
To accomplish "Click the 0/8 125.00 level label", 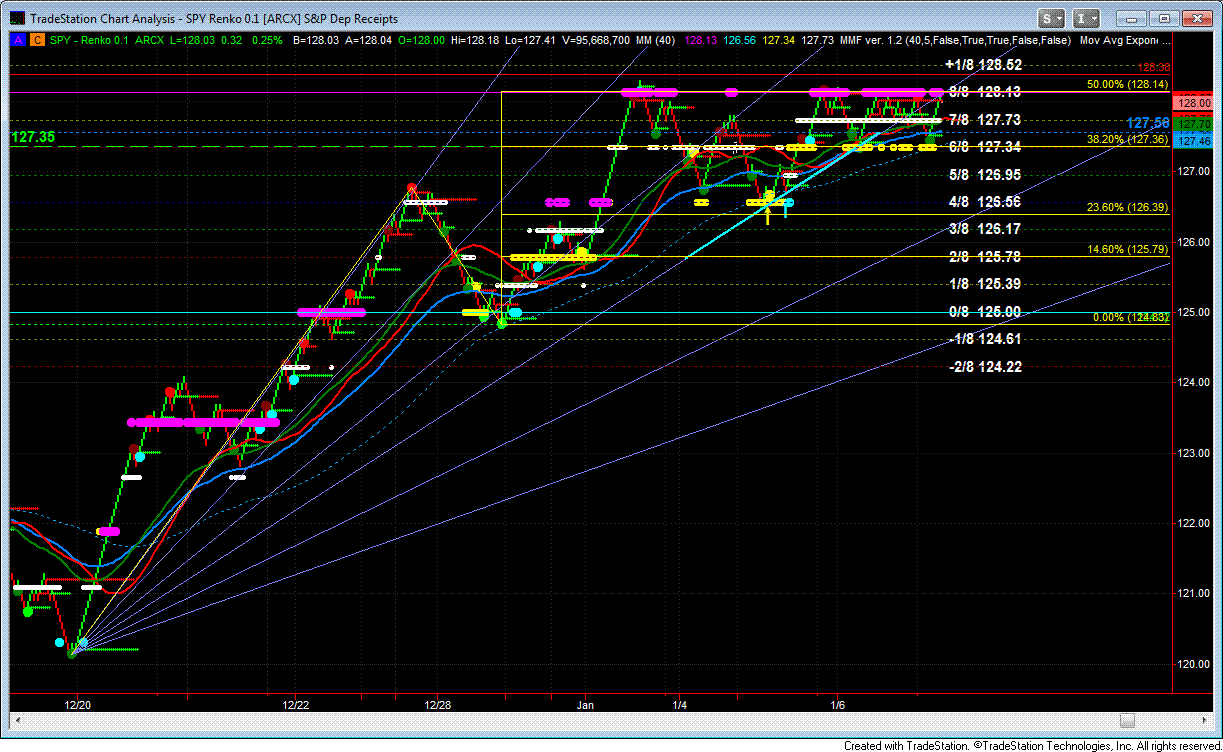I will coord(985,312).
